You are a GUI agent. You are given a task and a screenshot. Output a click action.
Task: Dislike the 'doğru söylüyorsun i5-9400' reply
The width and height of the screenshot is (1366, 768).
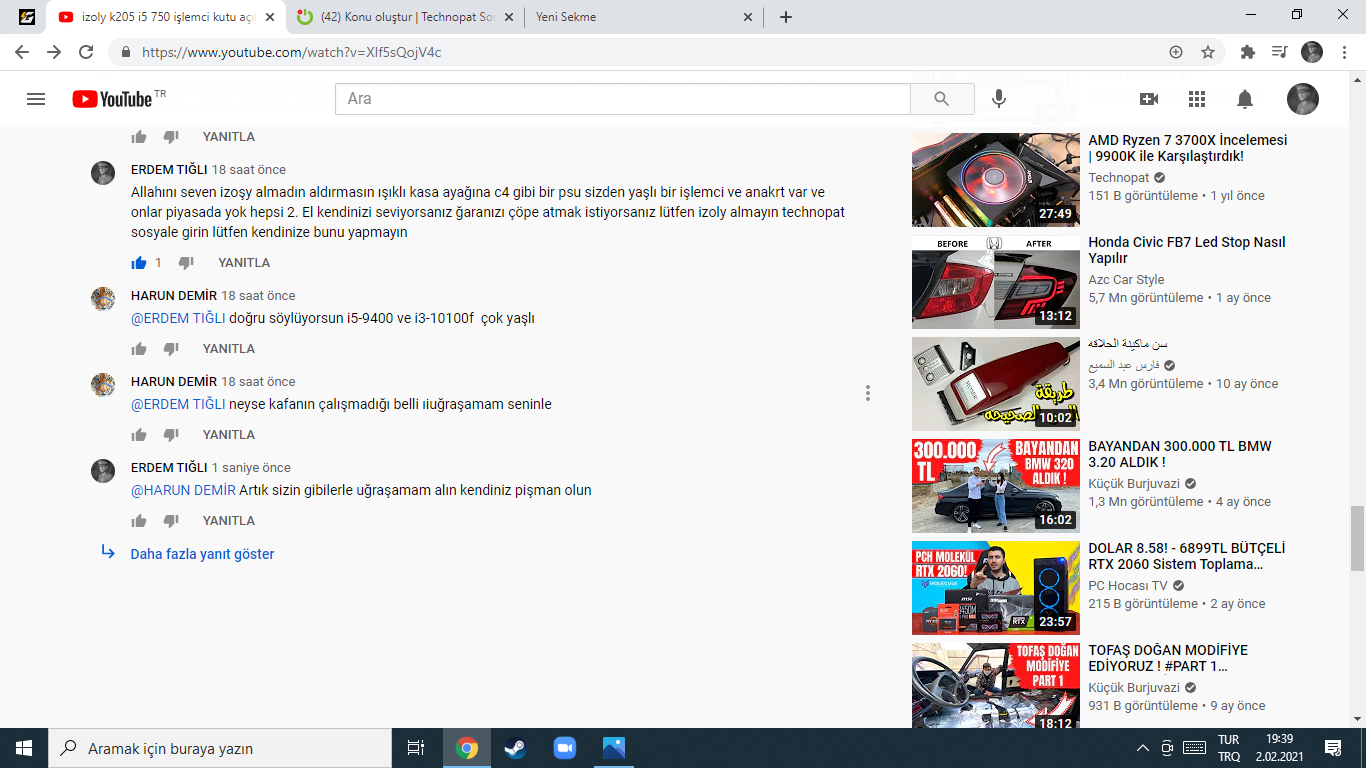click(x=171, y=349)
